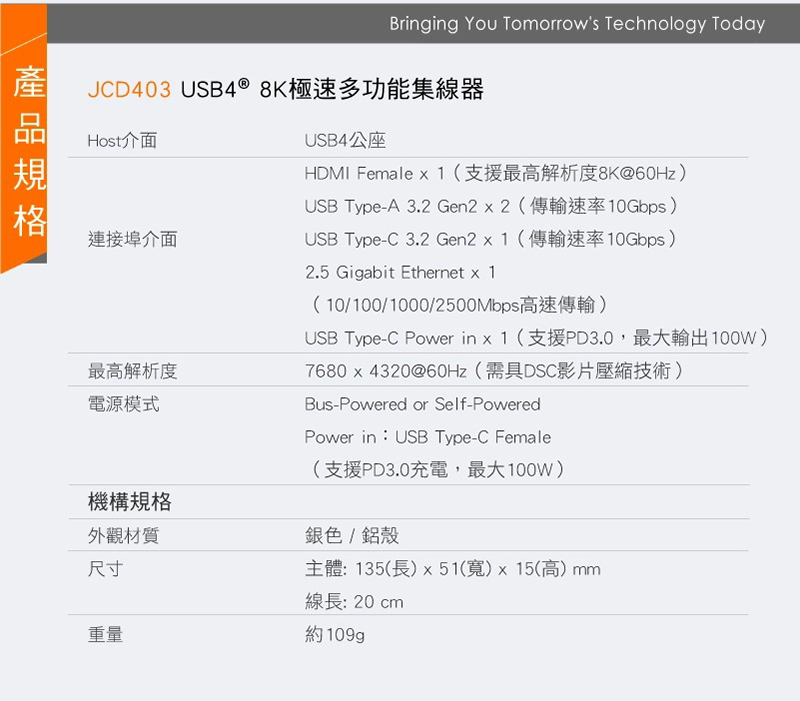This screenshot has height=701, width=800.
Task: Click the 銀色 / 鋁殼 material value
Action: click(352, 536)
